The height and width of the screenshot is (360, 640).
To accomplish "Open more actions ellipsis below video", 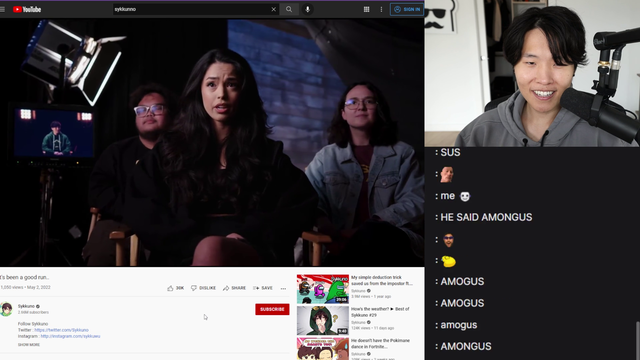I will 283,289.
